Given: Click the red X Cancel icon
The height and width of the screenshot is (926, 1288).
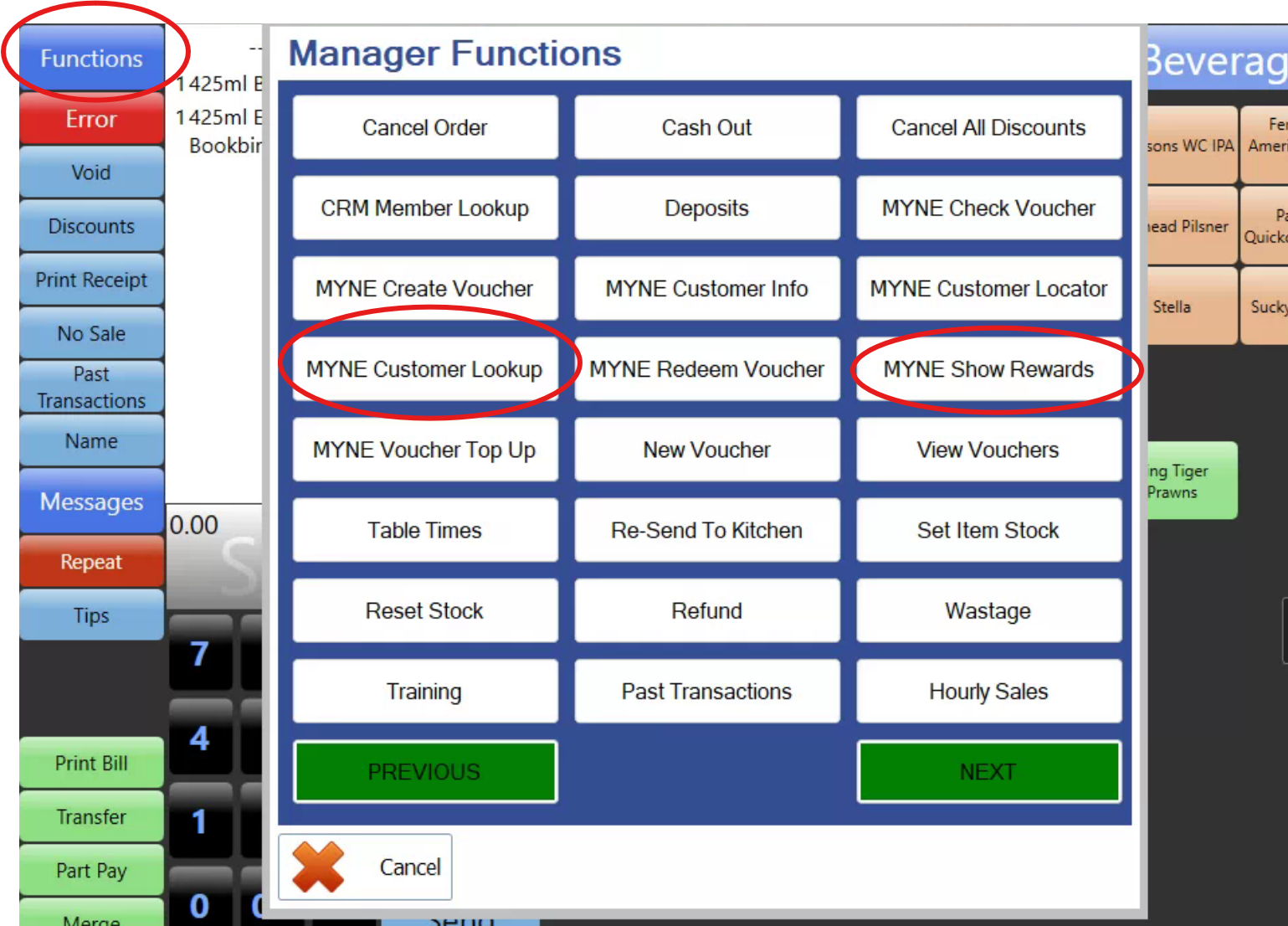Looking at the screenshot, I should point(318,867).
